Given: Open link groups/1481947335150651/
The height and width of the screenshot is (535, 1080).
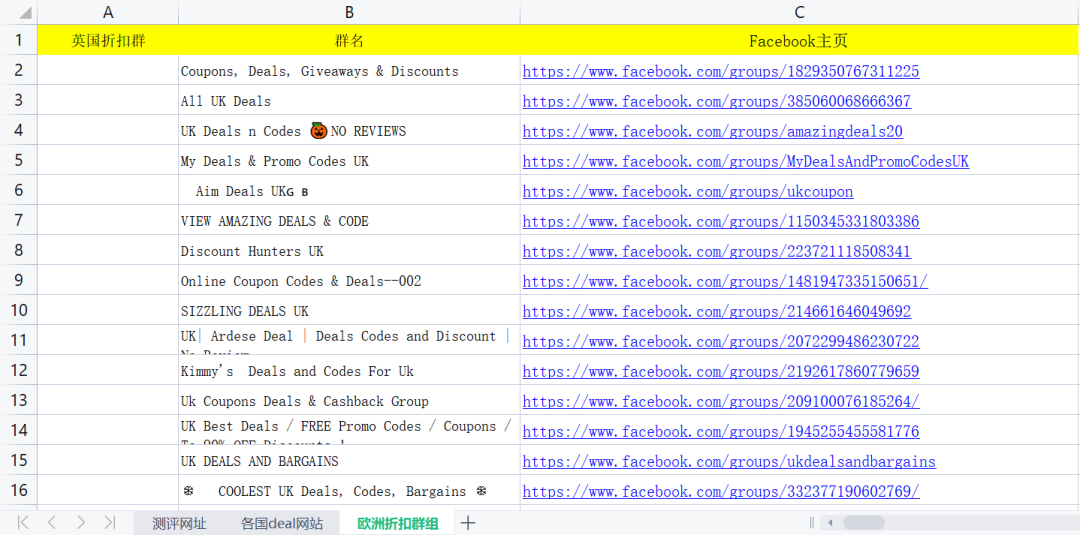Looking at the screenshot, I should pyautogui.click(x=725, y=282).
